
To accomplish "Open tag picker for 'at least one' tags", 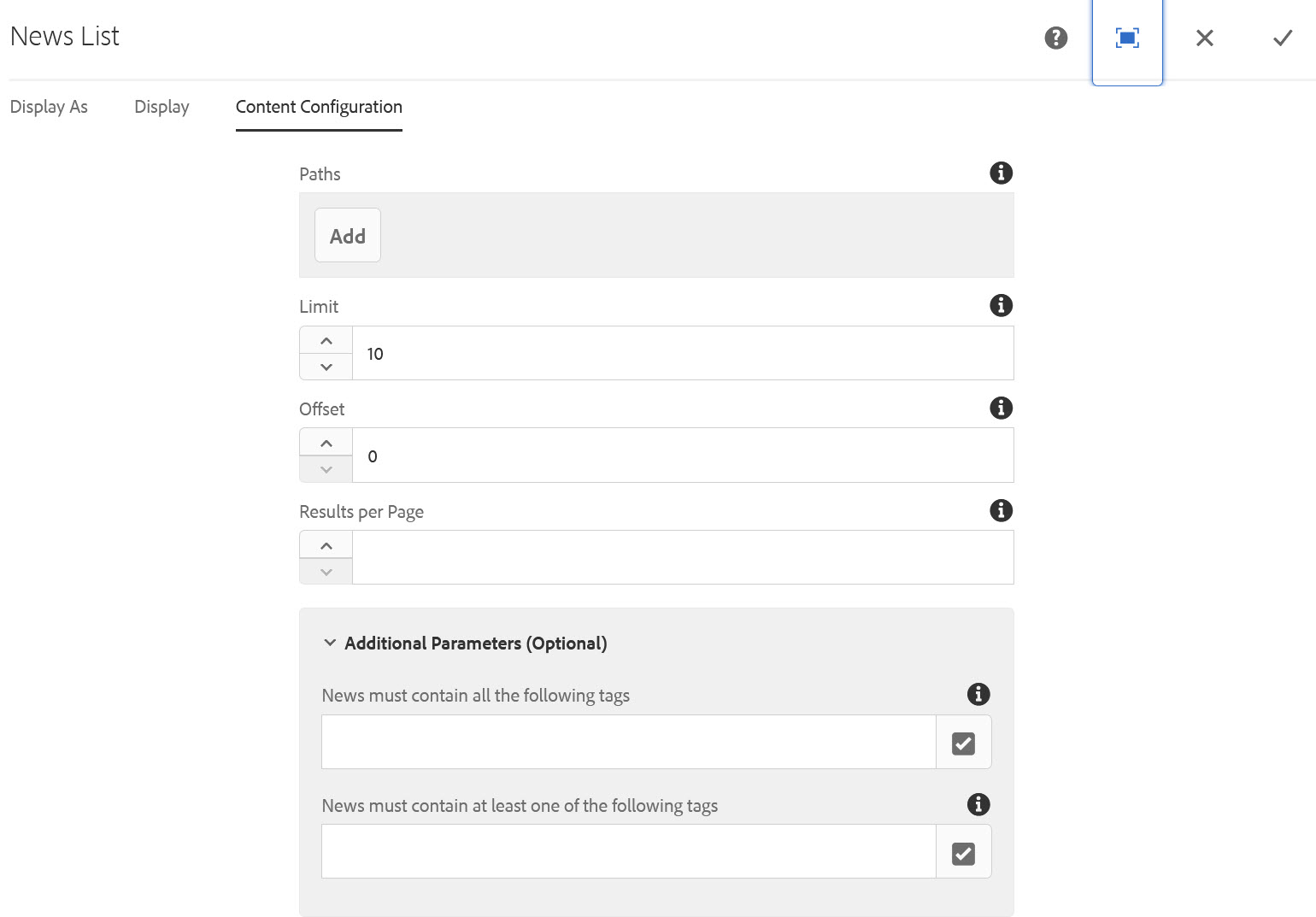I will (963, 853).
